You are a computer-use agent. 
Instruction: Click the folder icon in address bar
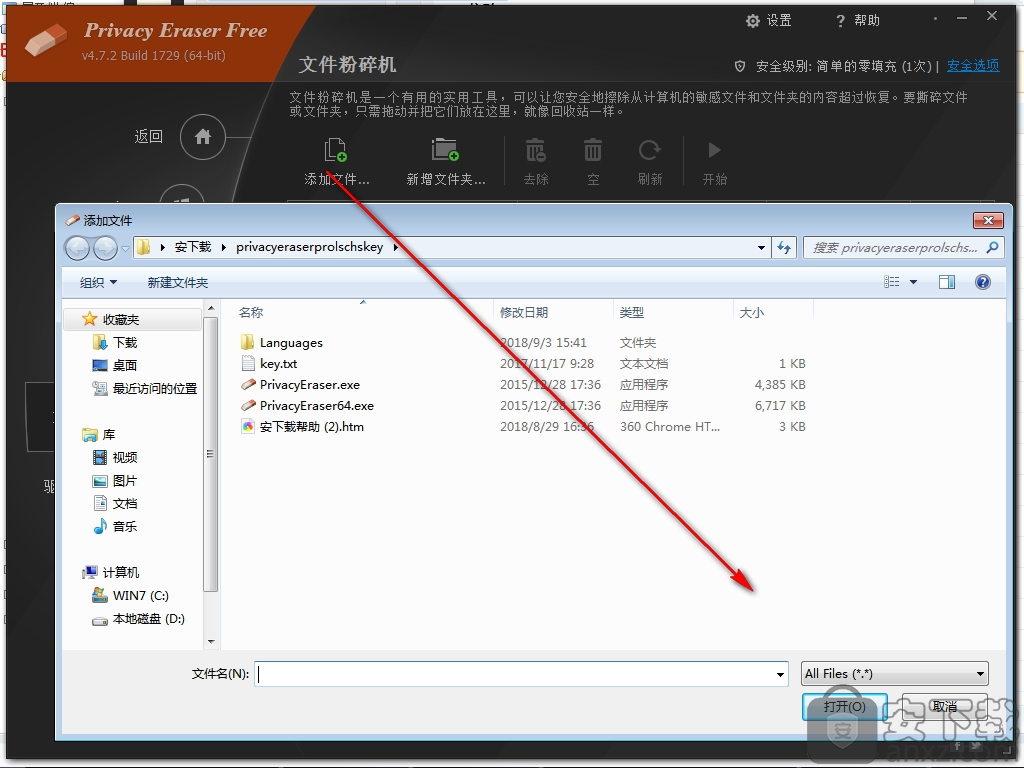tap(144, 247)
